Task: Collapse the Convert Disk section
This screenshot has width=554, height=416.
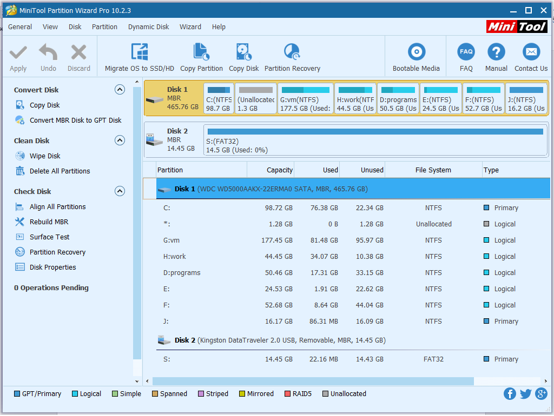Action: (x=120, y=90)
